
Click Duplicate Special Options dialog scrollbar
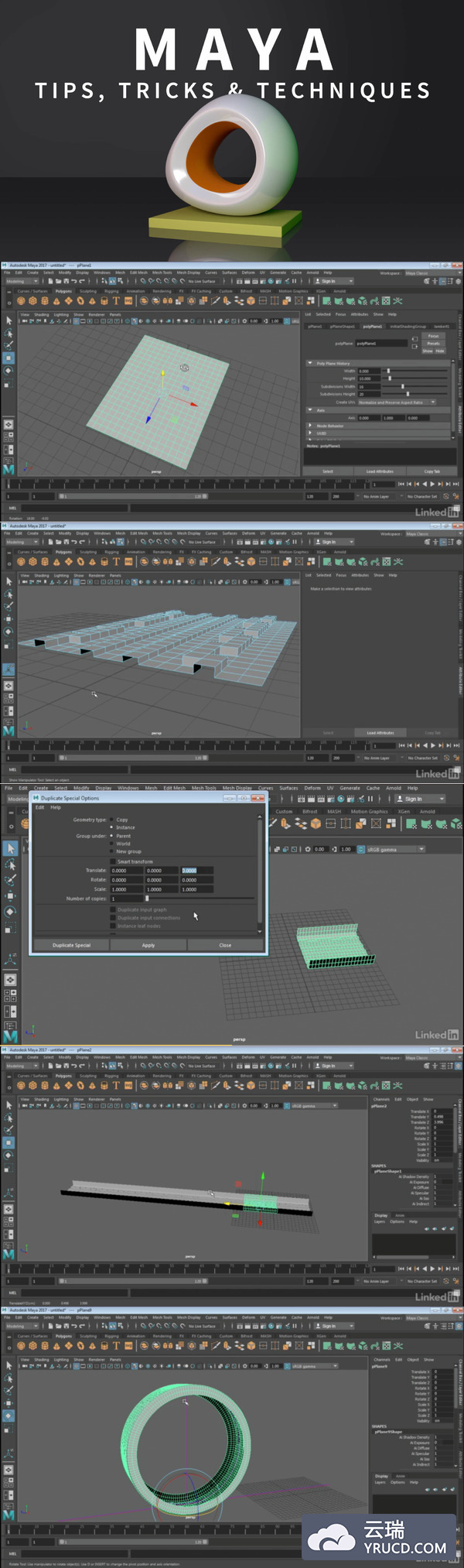pyautogui.click(x=259, y=873)
